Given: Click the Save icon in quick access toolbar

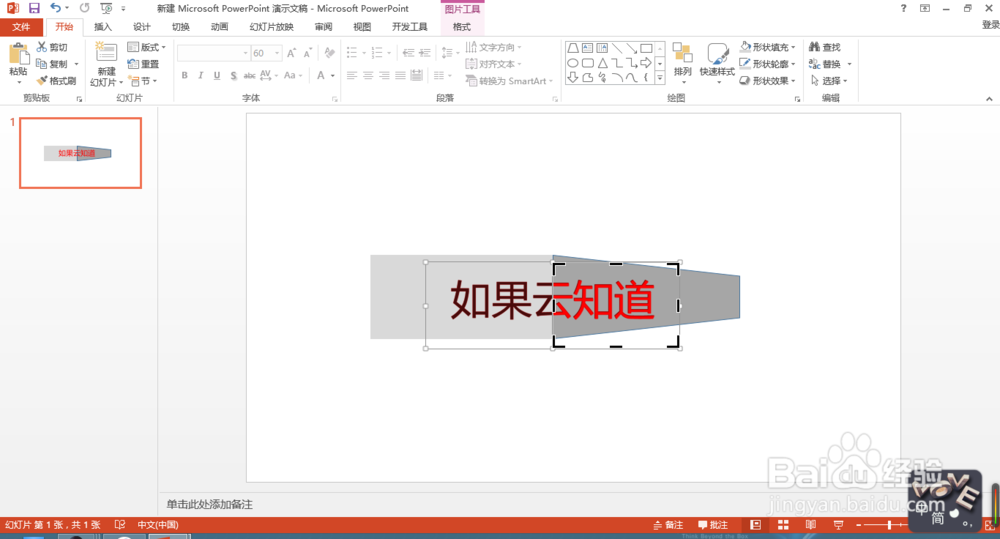Looking at the screenshot, I should (x=34, y=8).
